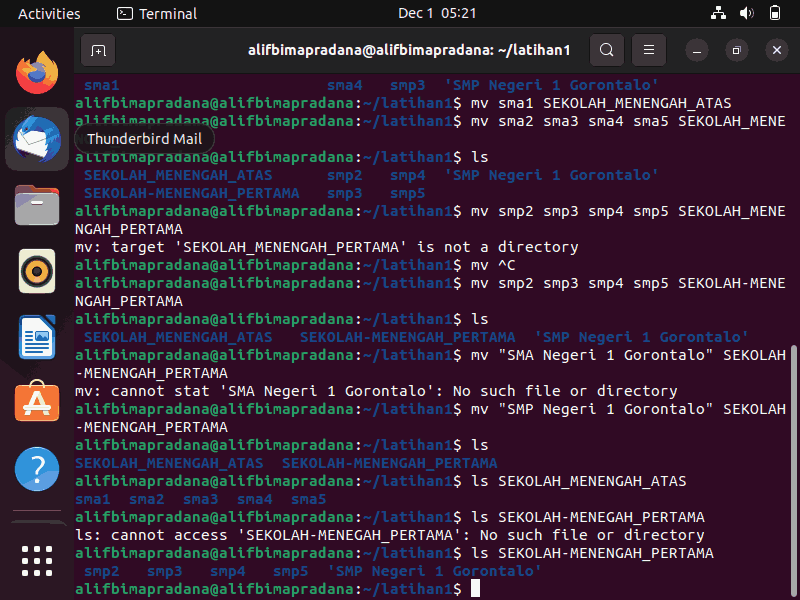Viewport: 800px width, 600px height.
Task: Click 'smp3' in the last directory listing
Action: (164, 571)
